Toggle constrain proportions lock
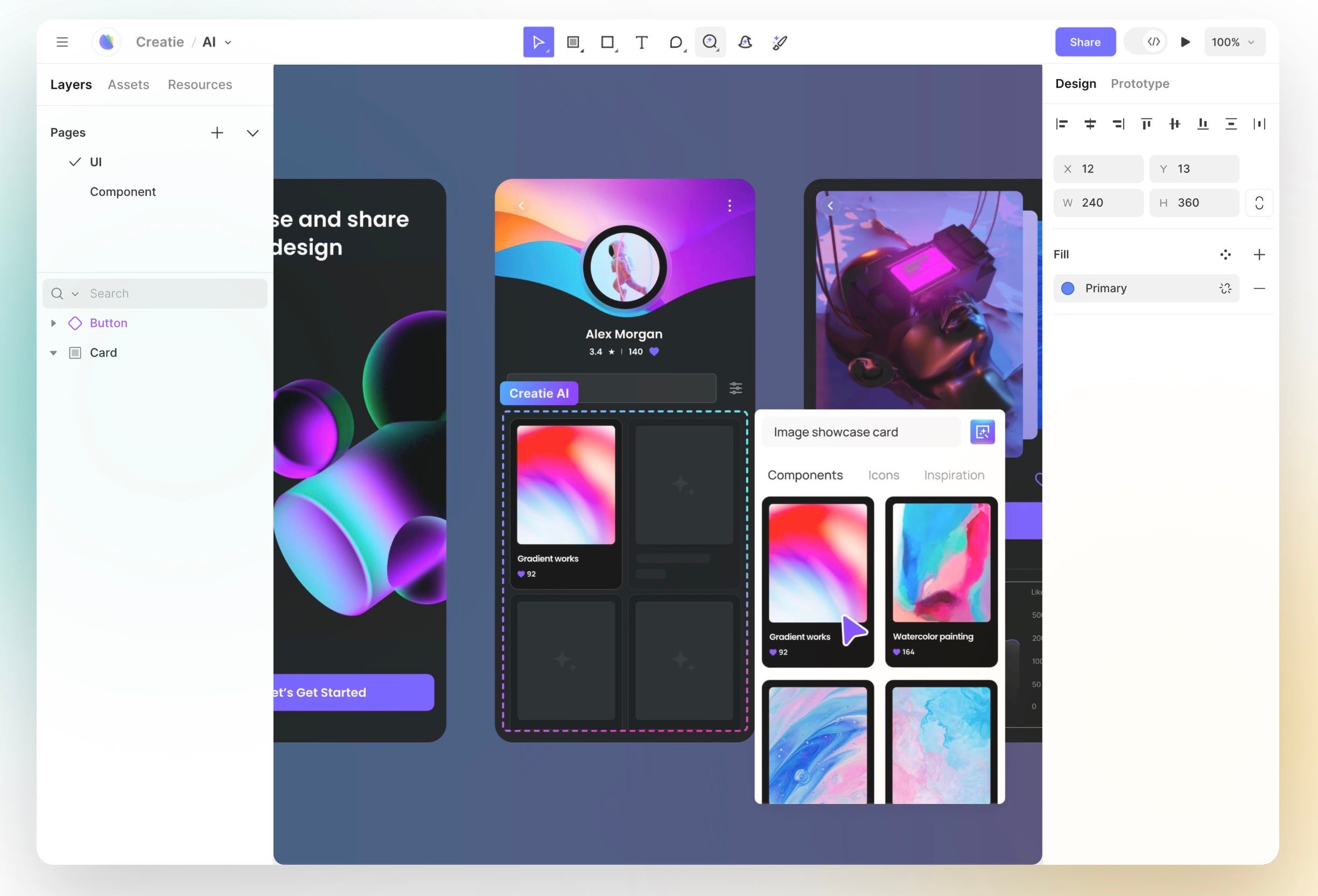 point(1259,203)
